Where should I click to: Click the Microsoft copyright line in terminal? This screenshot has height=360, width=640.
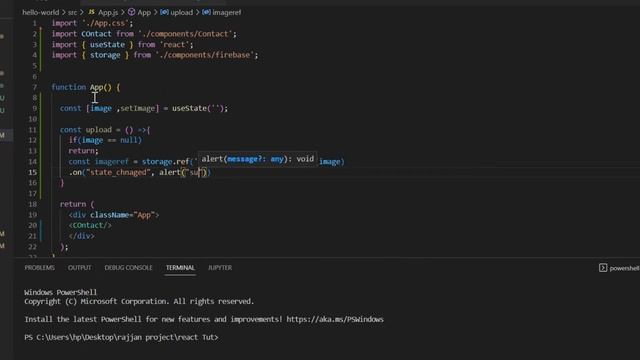[139, 302]
